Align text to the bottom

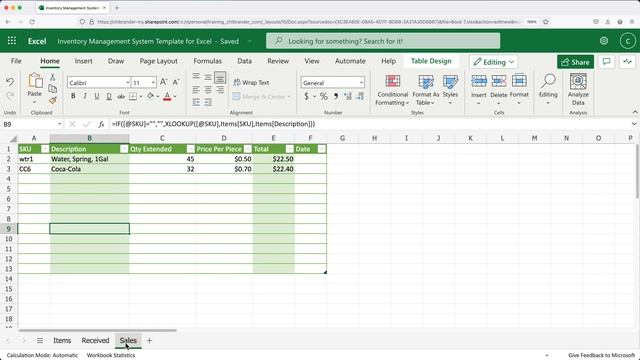[220, 77]
